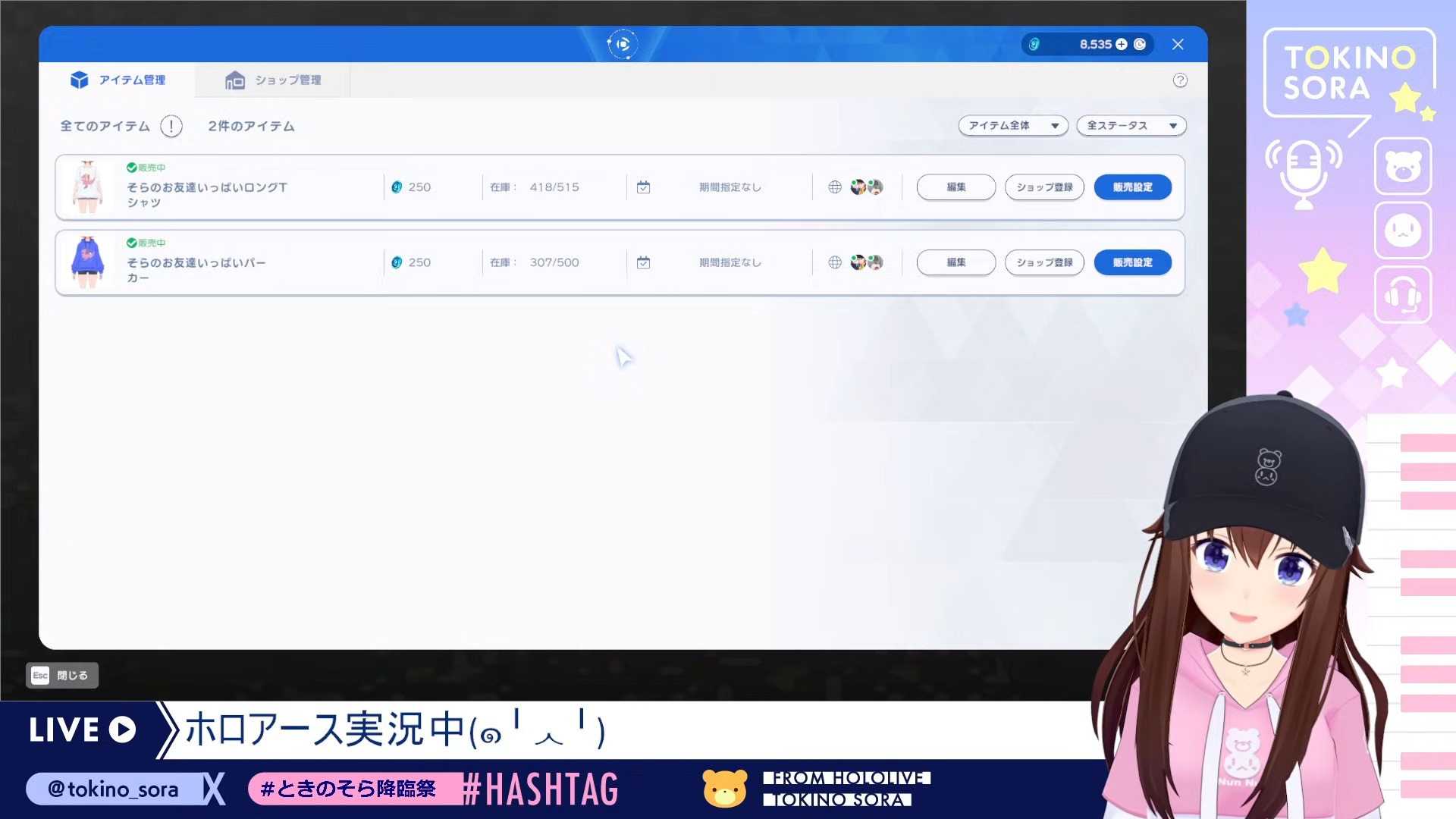Click the 2件のアイテム count label
Viewport: 1456px width, 819px height.
point(251,126)
